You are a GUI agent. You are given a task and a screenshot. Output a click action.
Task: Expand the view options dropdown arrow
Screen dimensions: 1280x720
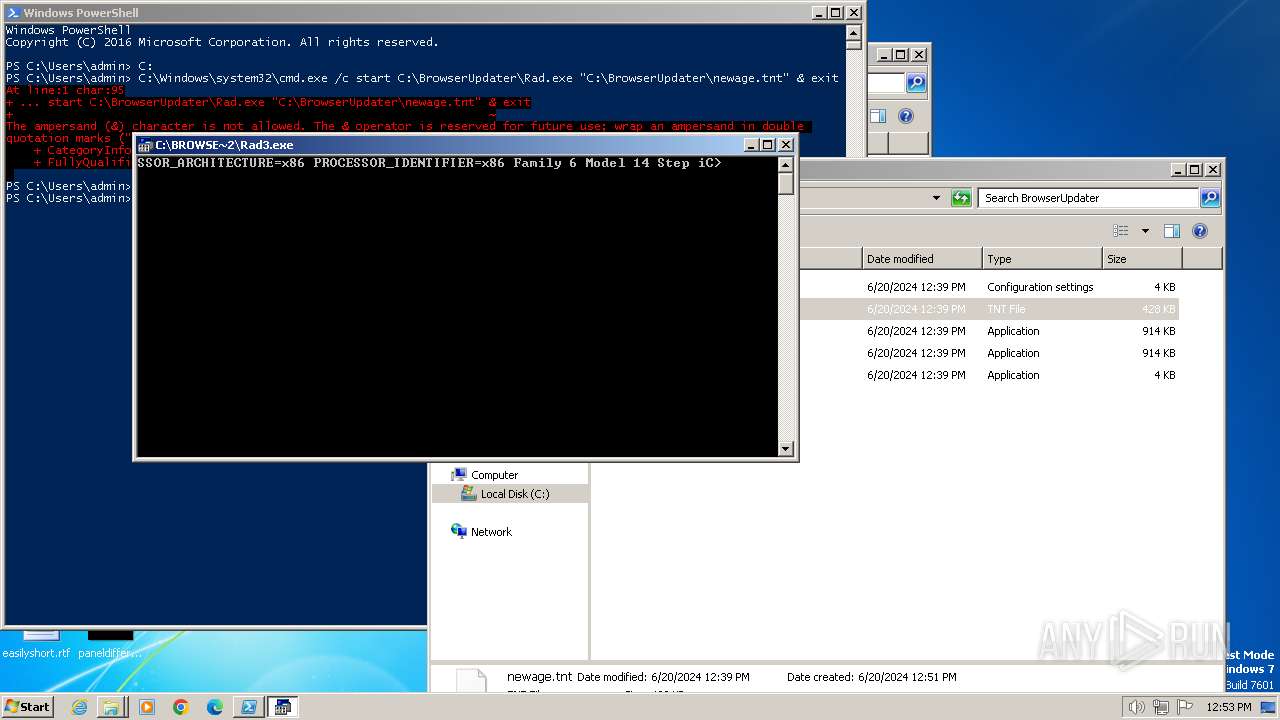pyautogui.click(x=1145, y=231)
